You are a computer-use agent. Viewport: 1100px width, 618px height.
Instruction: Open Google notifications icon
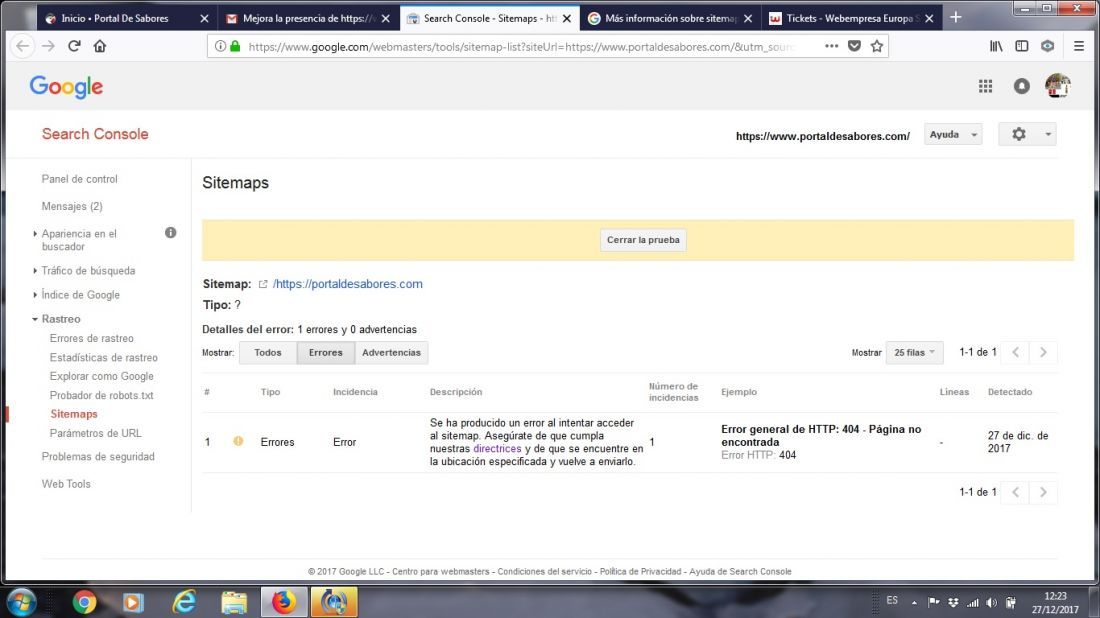click(x=1021, y=86)
